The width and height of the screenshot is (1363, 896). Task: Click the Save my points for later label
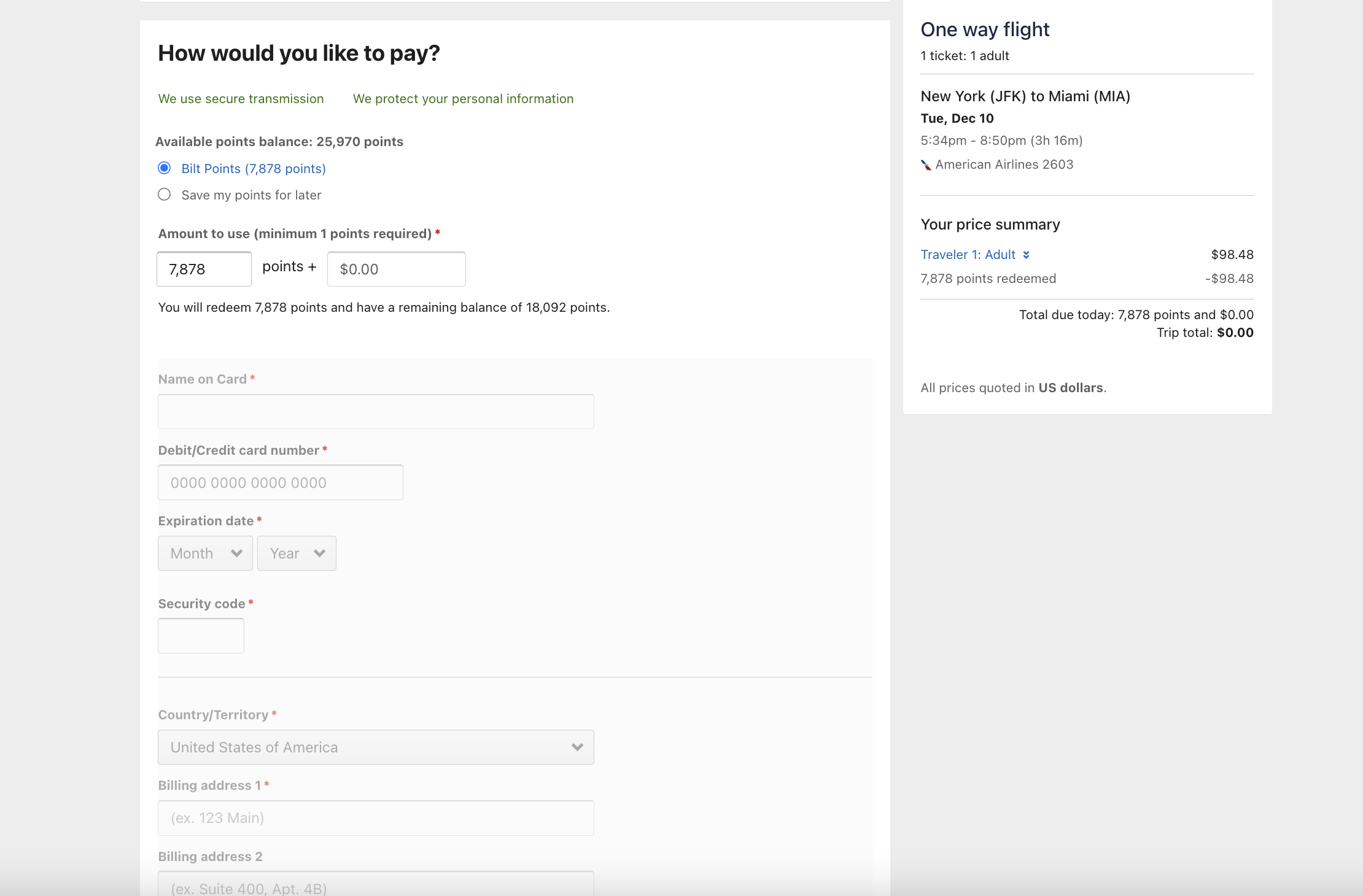251,195
